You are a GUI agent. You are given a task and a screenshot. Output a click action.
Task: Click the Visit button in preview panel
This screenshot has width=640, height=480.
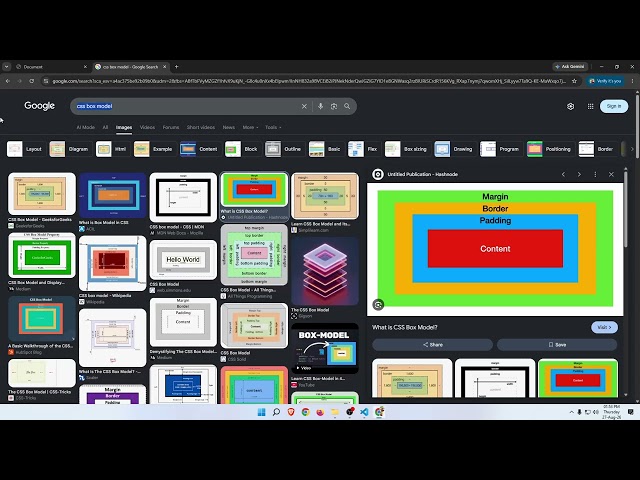[x=604, y=327]
